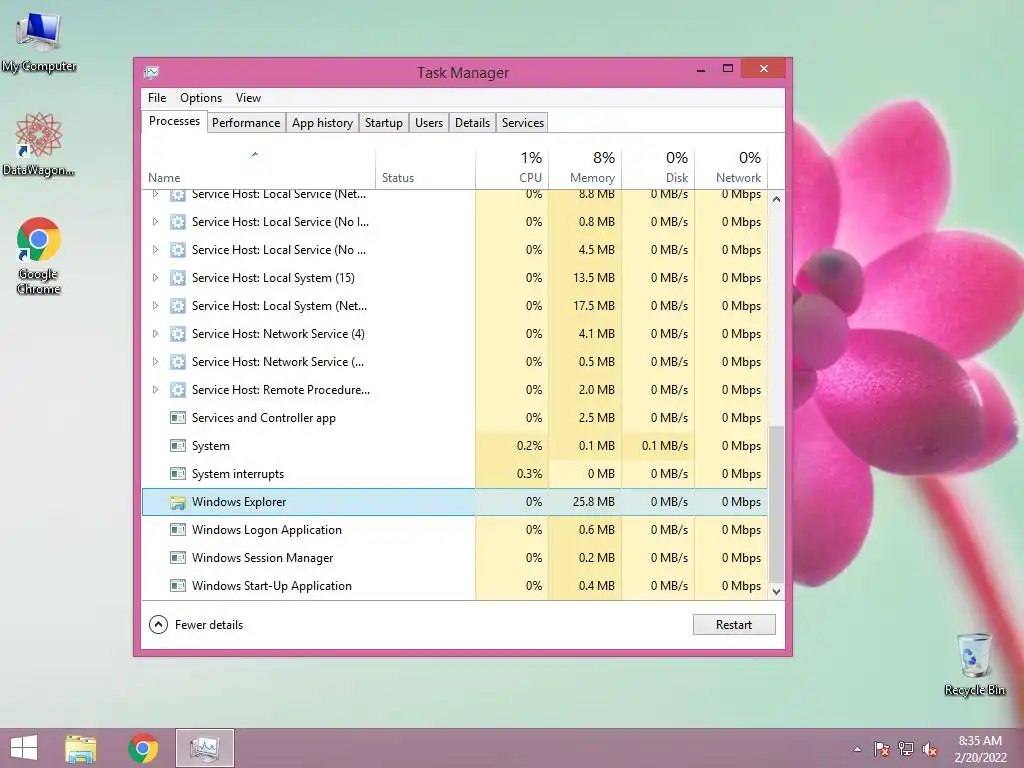Viewport: 1024px width, 768px height.
Task: Click the Action Center flag tray icon
Action: pyautogui.click(x=882, y=749)
